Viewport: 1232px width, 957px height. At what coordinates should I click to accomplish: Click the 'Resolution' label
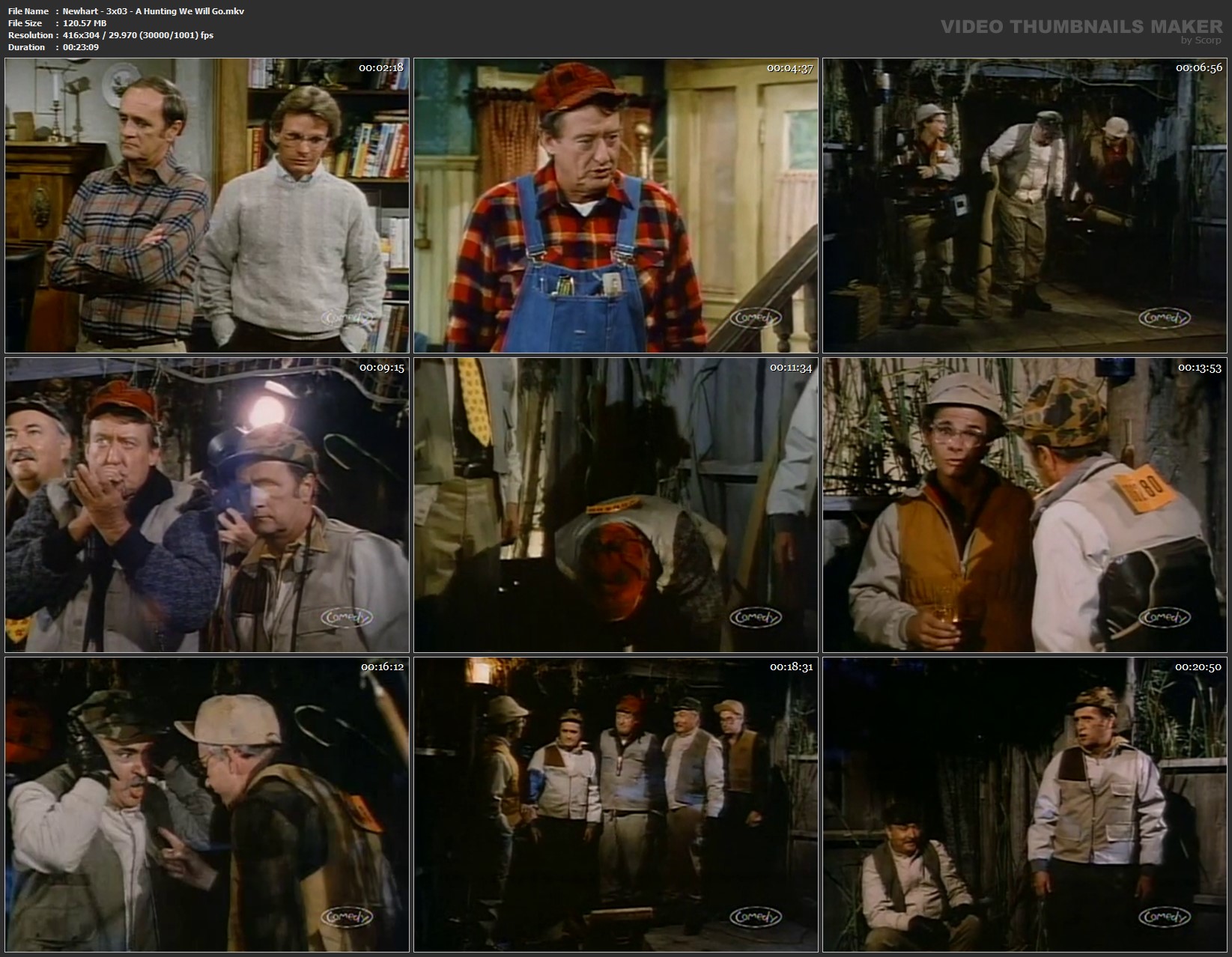point(30,35)
